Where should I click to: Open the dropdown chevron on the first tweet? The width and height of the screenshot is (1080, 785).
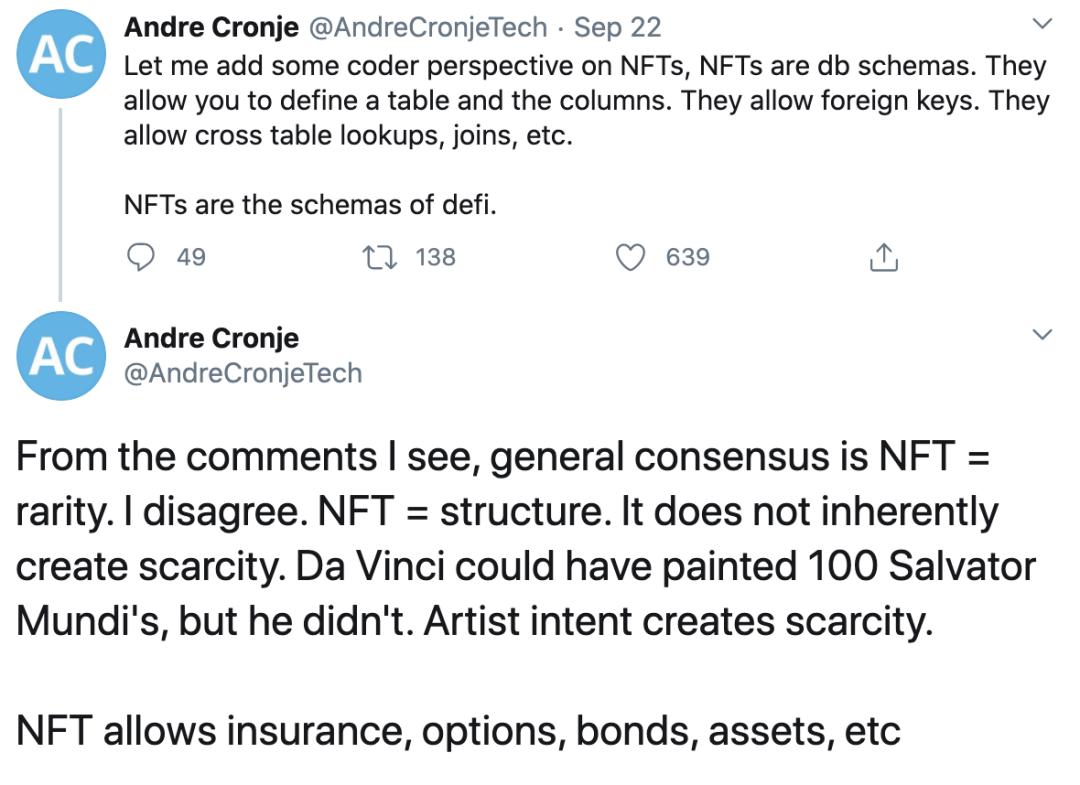pyautogui.click(x=1043, y=22)
